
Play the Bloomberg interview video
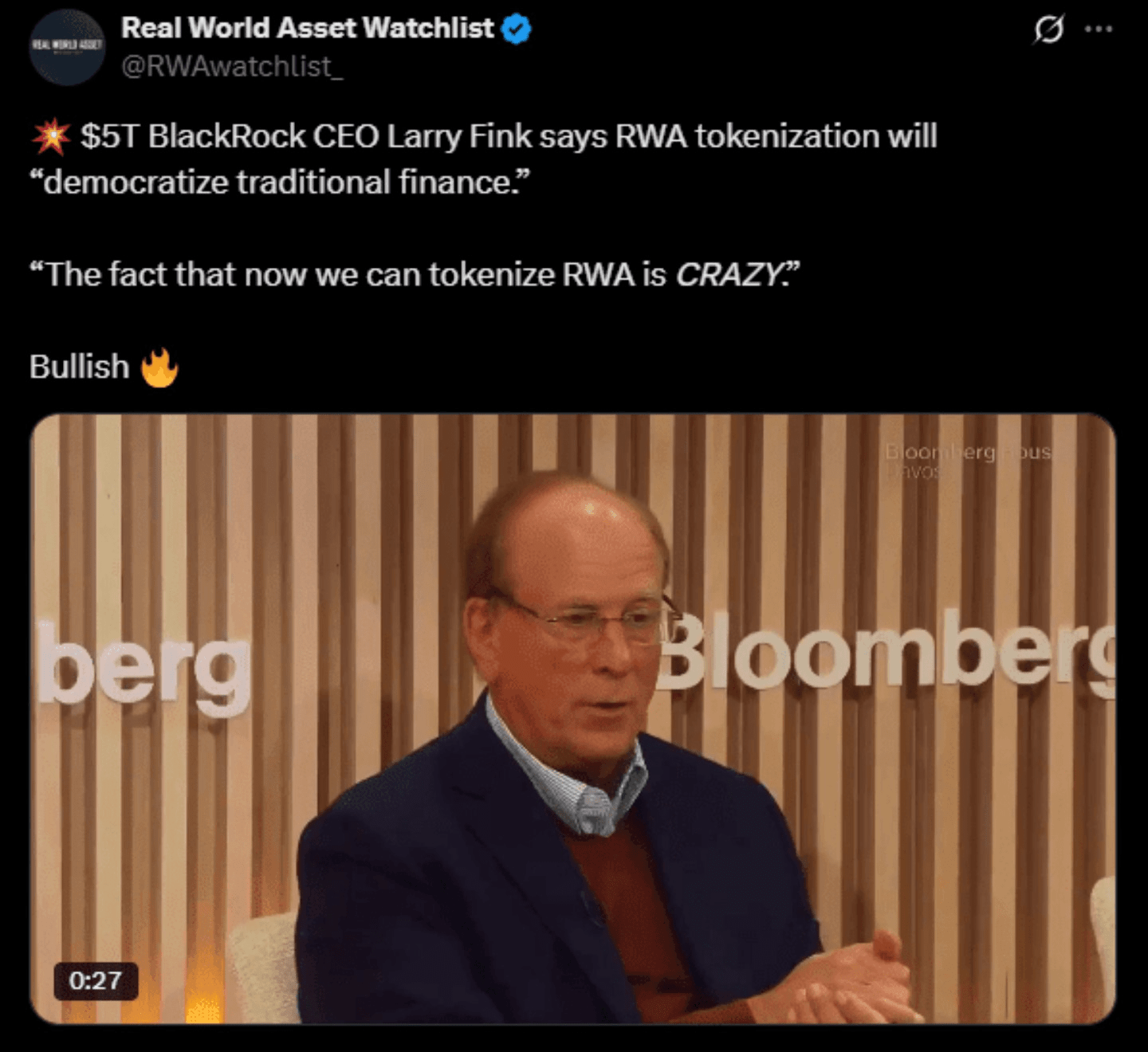572,719
